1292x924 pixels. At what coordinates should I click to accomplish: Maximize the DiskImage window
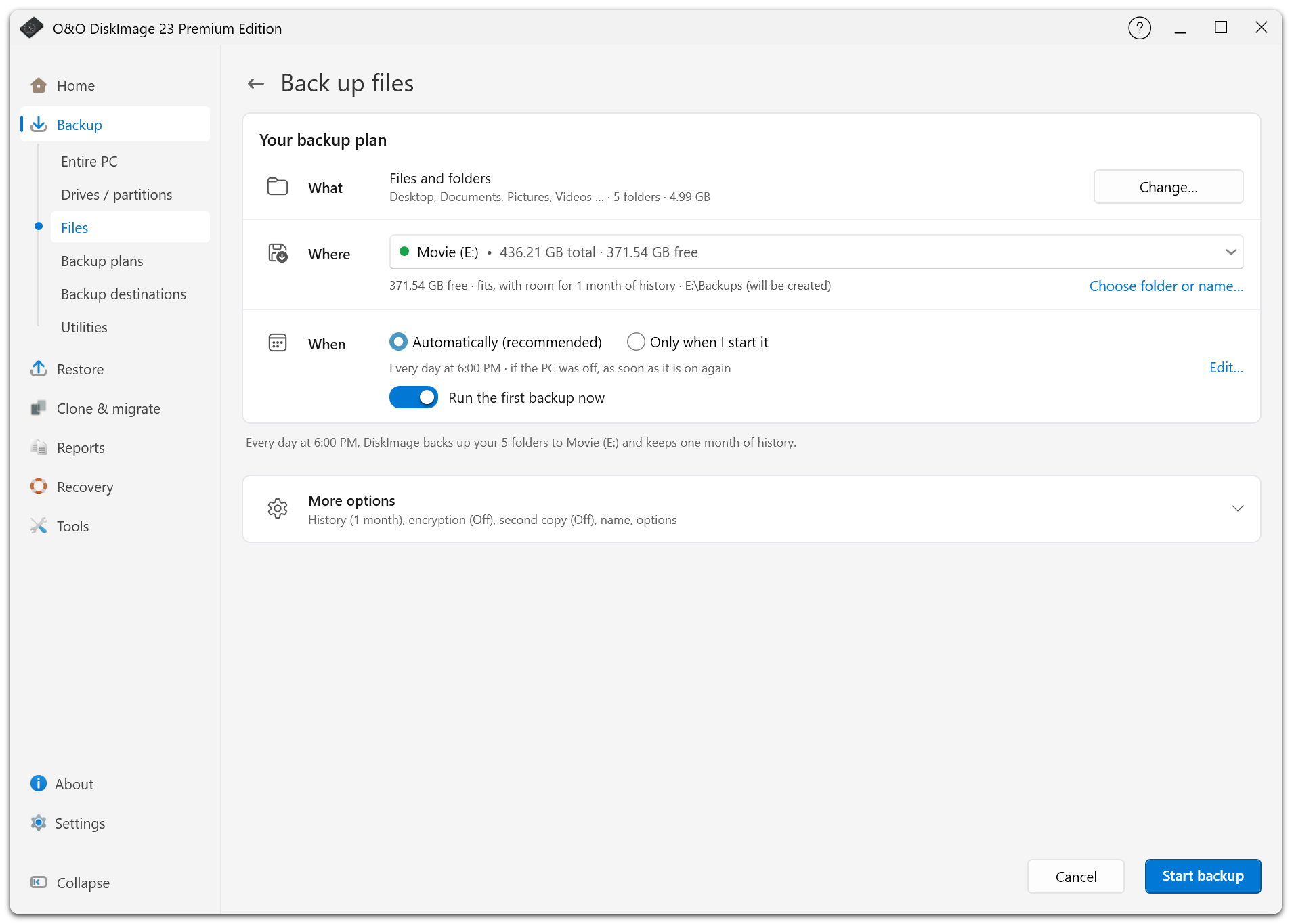click(1221, 28)
